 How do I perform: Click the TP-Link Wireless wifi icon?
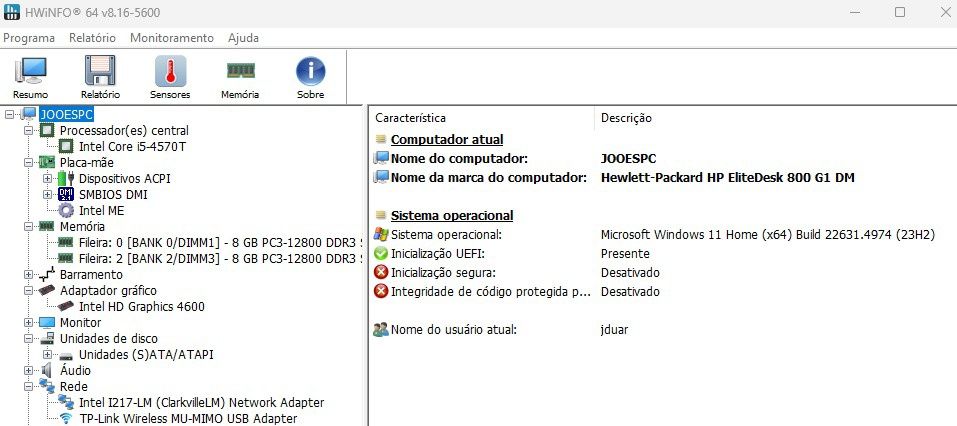[67, 419]
